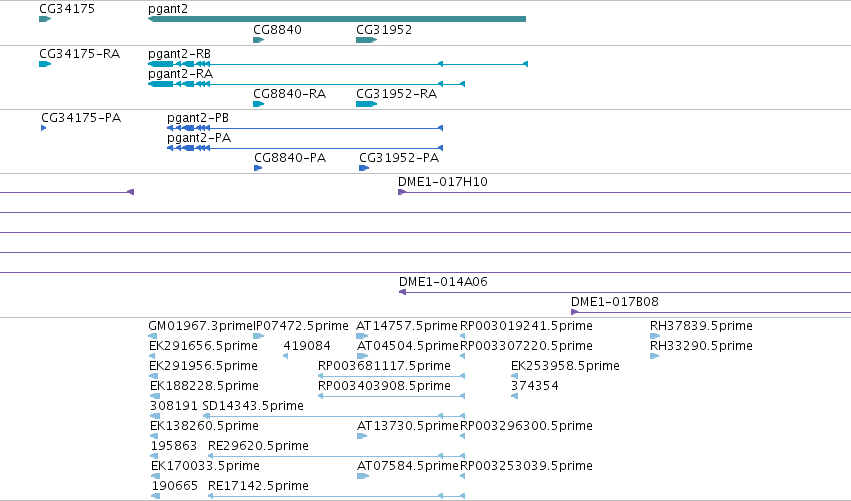Select the CG8840 gene arrow glyph
This screenshot has height=501, width=851.
pyautogui.click(x=259, y=40)
